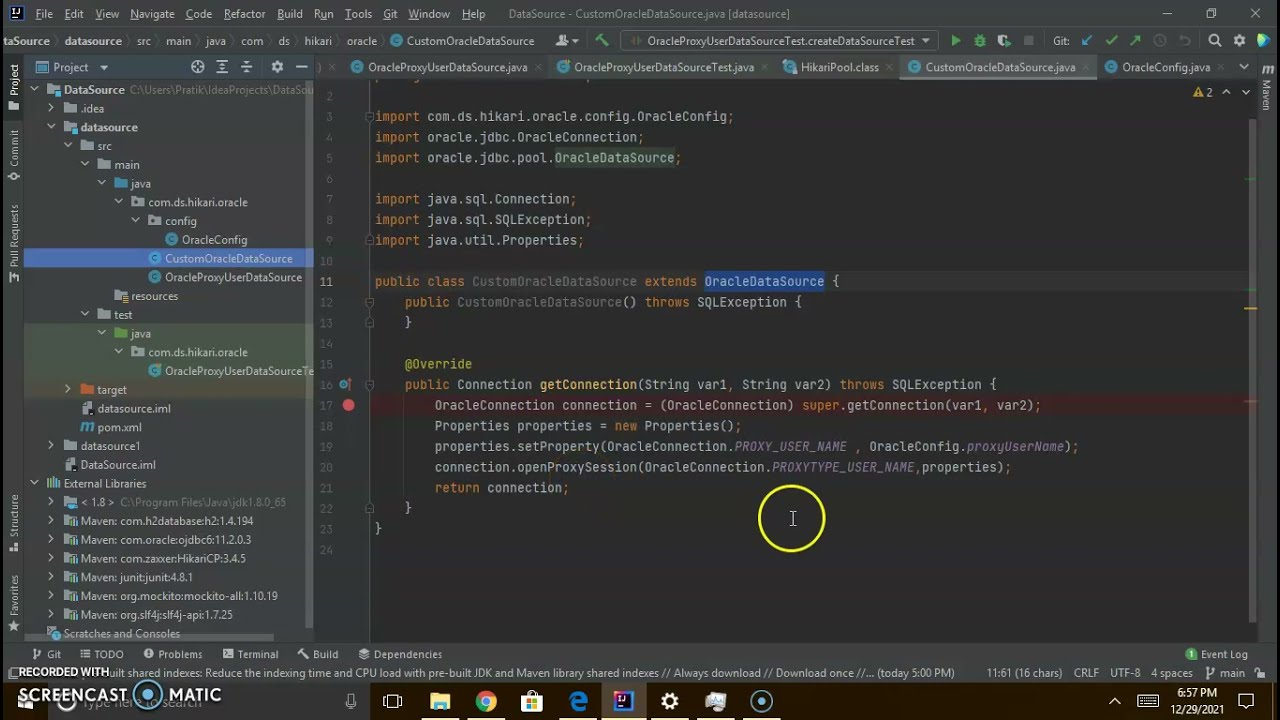Click override gutter icon on line 16
Viewport: 1280px width, 720px height.
tap(344, 384)
